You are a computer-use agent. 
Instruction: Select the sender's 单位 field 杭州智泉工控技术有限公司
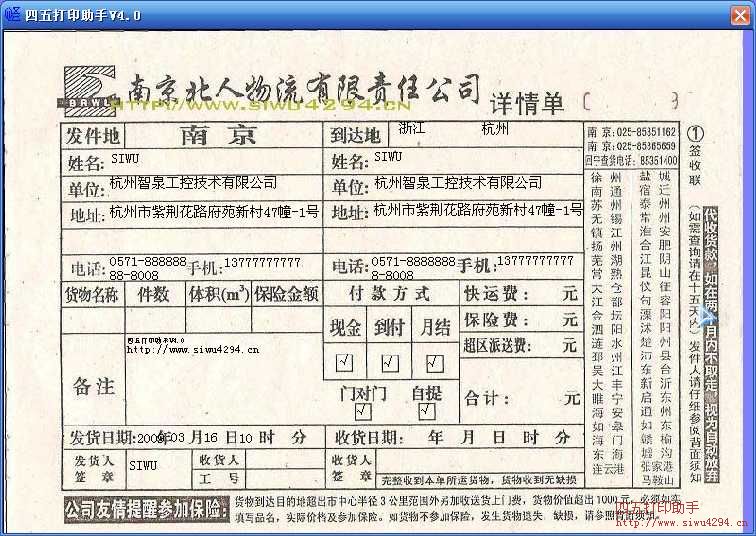(x=194, y=183)
